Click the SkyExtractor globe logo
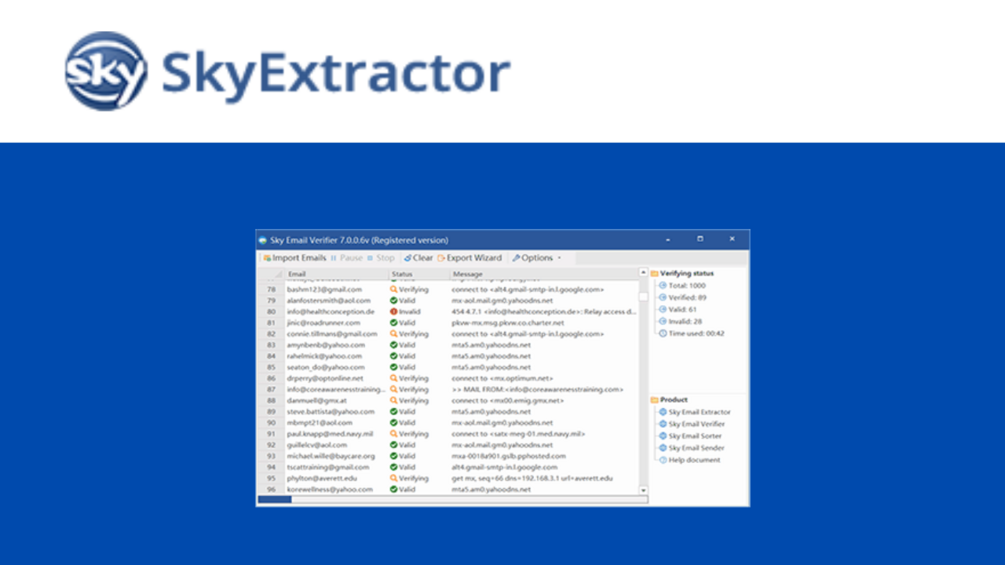Screen dimensions: 1005x565 [x=106, y=71]
